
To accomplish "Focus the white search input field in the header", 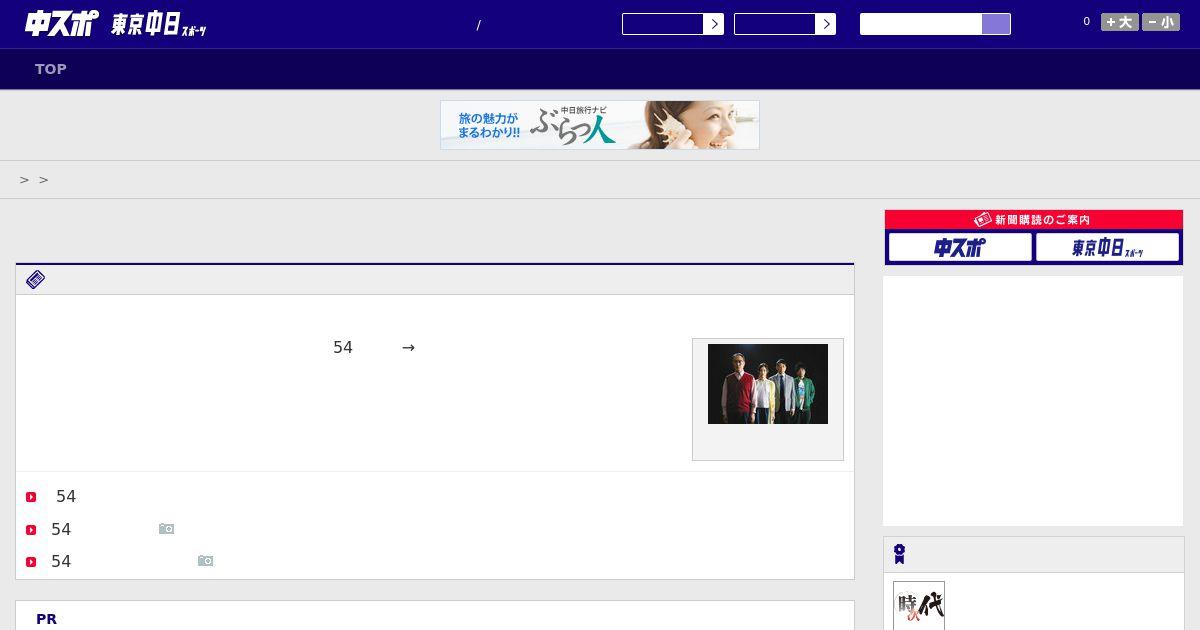I will pos(921,24).
